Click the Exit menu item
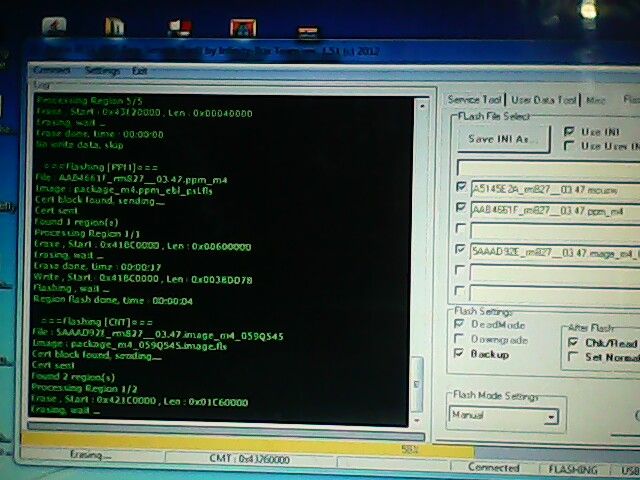 click(x=140, y=71)
